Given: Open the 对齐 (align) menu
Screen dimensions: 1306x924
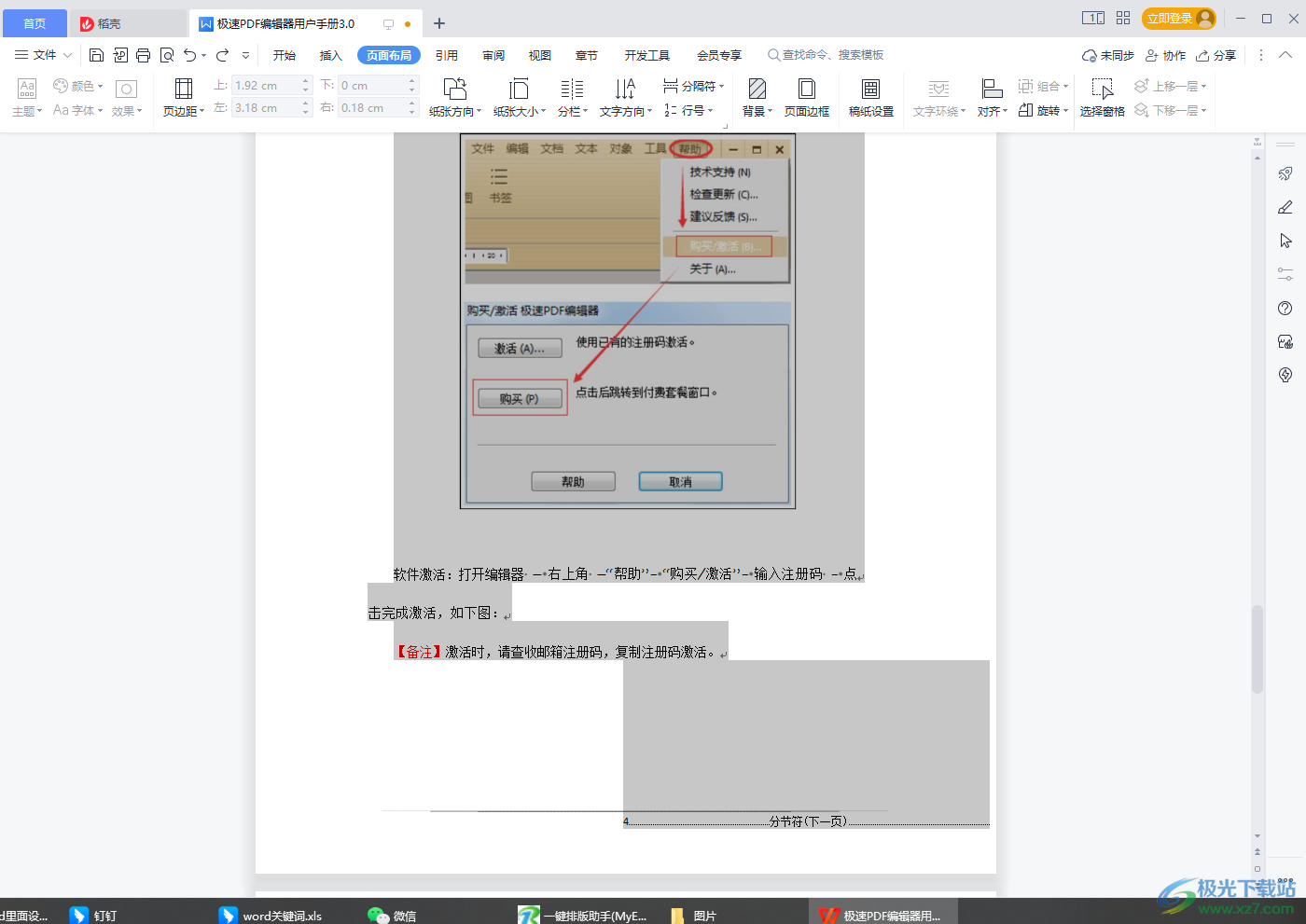Looking at the screenshot, I should [993, 97].
